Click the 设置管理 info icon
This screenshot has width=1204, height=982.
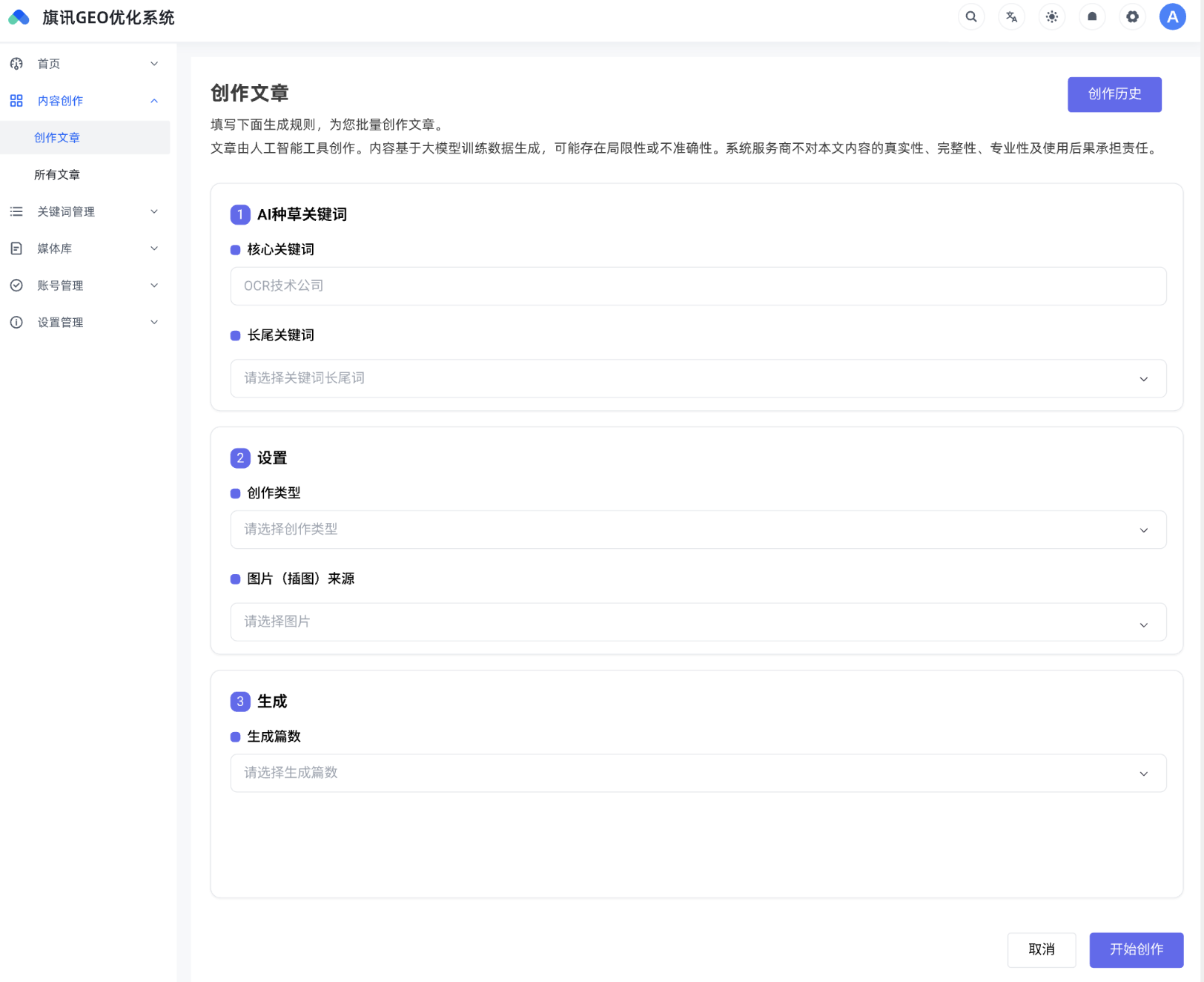pos(16,323)
